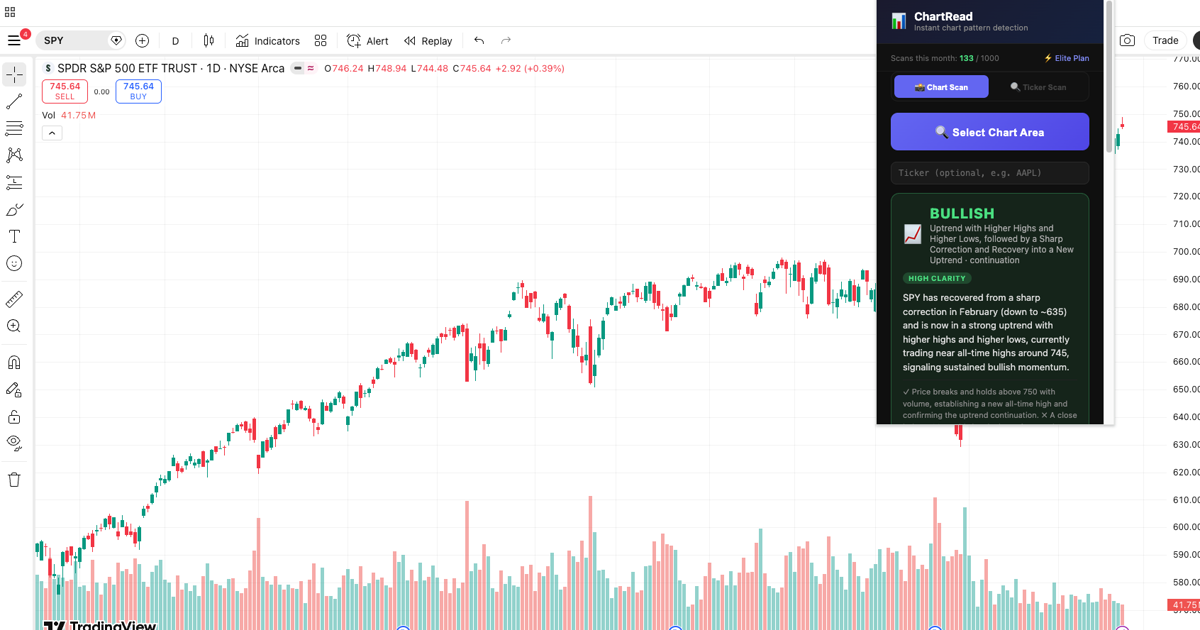Select the crosshair cursor tool
Screen dimensions: 1200x630
click(14, 75)
